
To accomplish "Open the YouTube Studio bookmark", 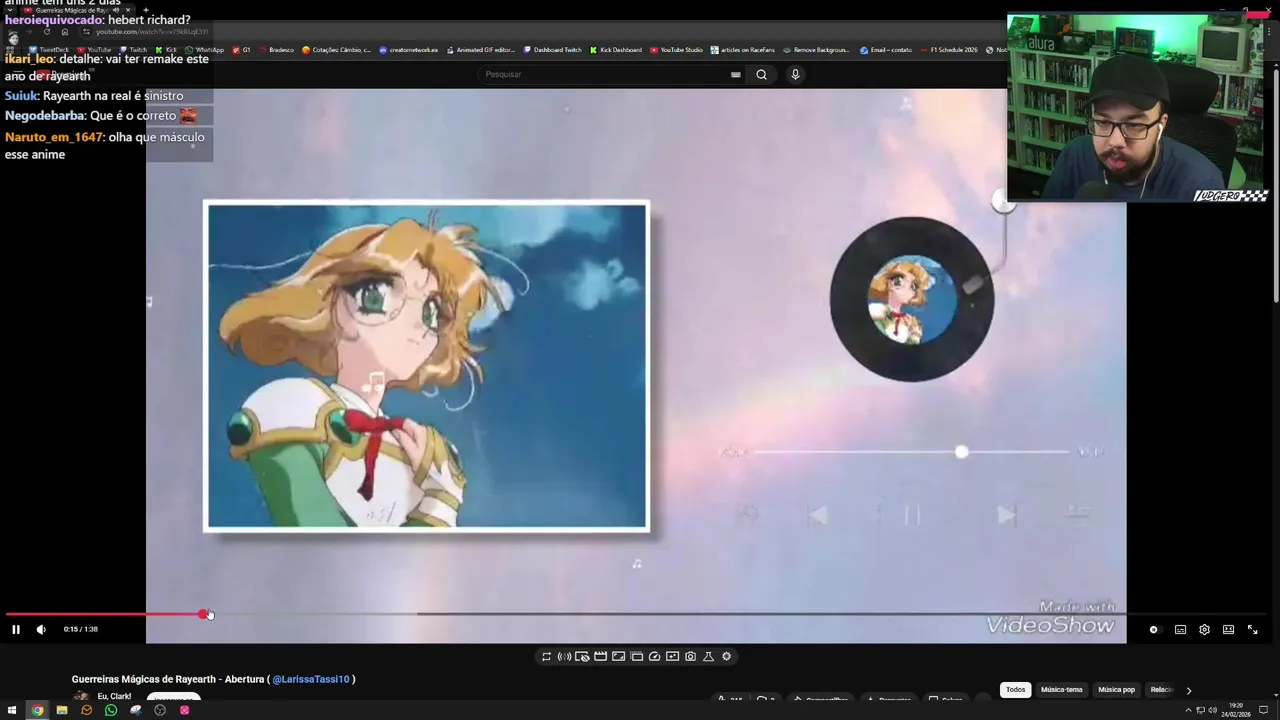I will (676, 50).
